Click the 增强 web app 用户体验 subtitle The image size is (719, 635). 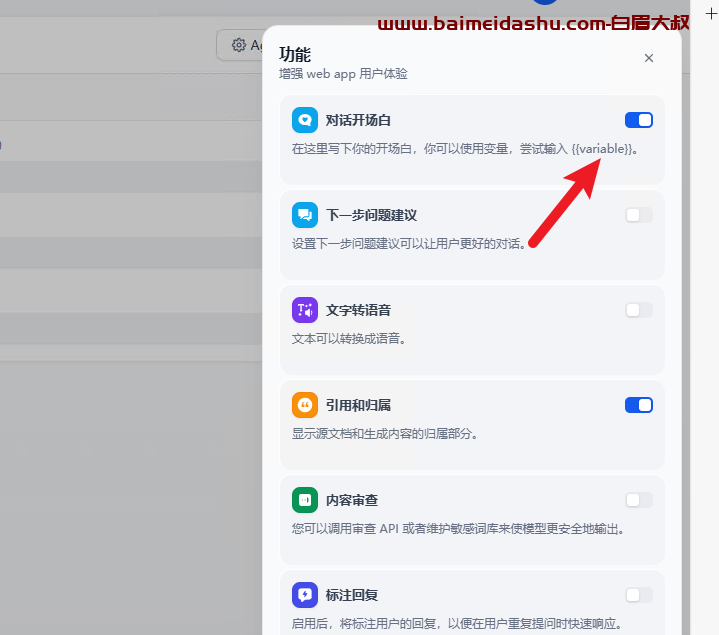click(343, 74)
